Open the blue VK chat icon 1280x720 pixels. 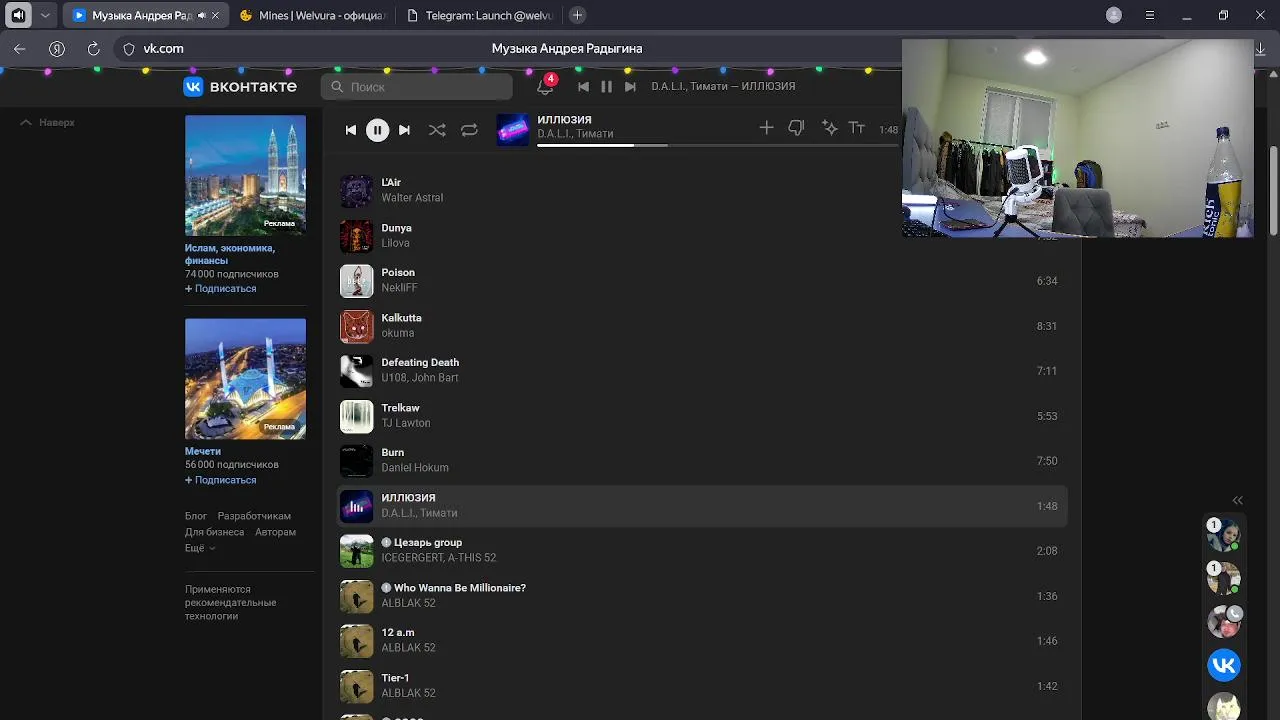pos(1224,665)
